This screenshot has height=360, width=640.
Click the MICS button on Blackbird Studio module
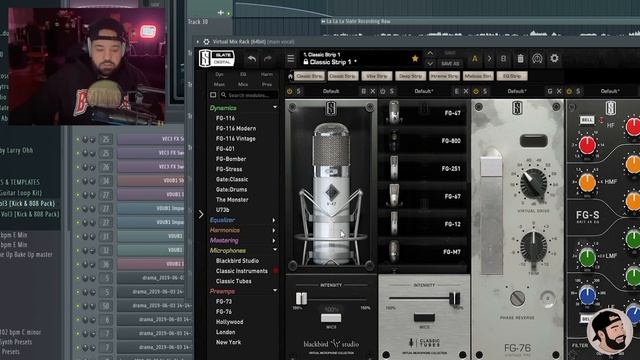[331, 318]
